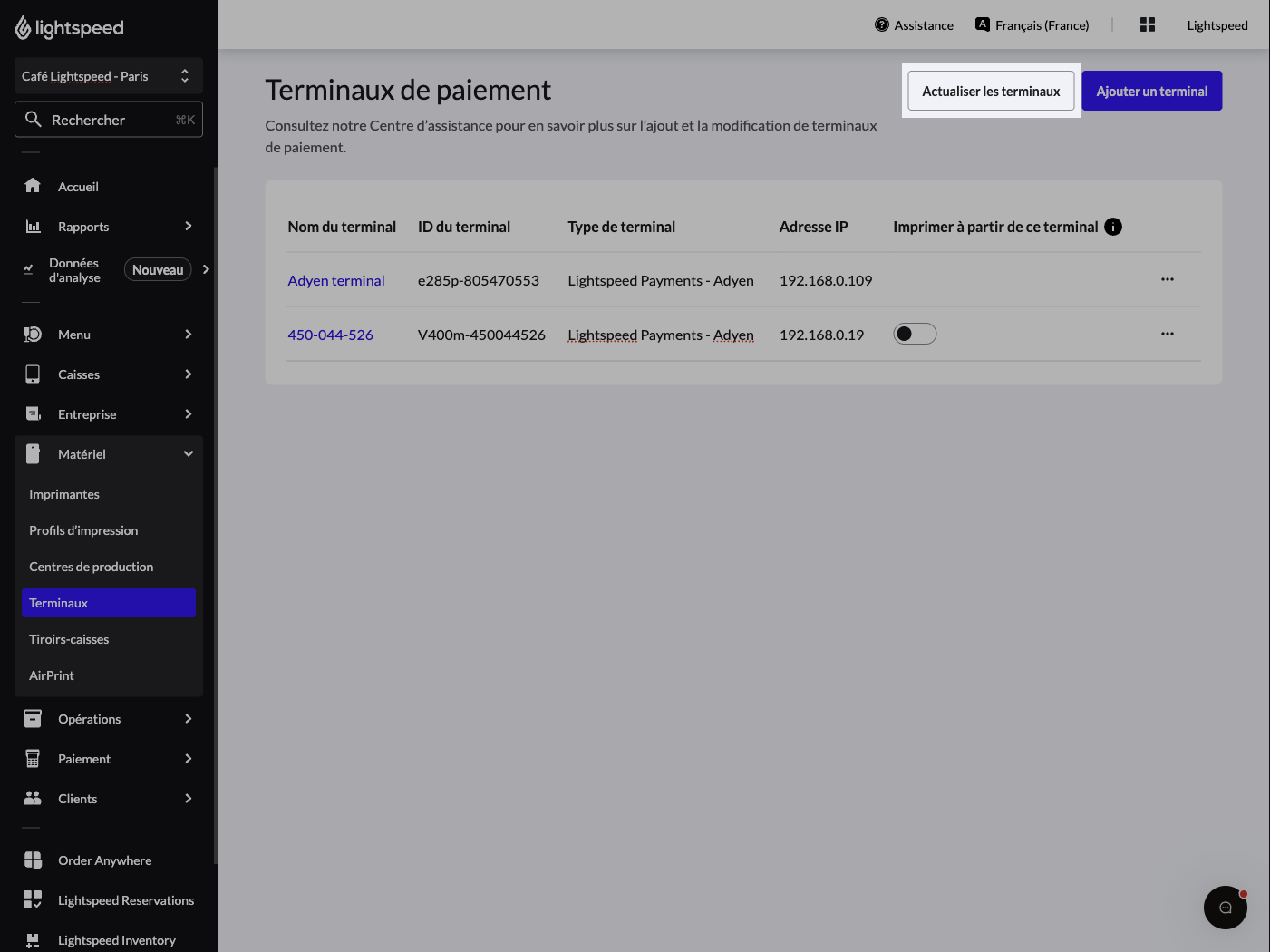Click the Rechercher search field
Viewport: 1270px width, 952px height.
click(109, 120)
